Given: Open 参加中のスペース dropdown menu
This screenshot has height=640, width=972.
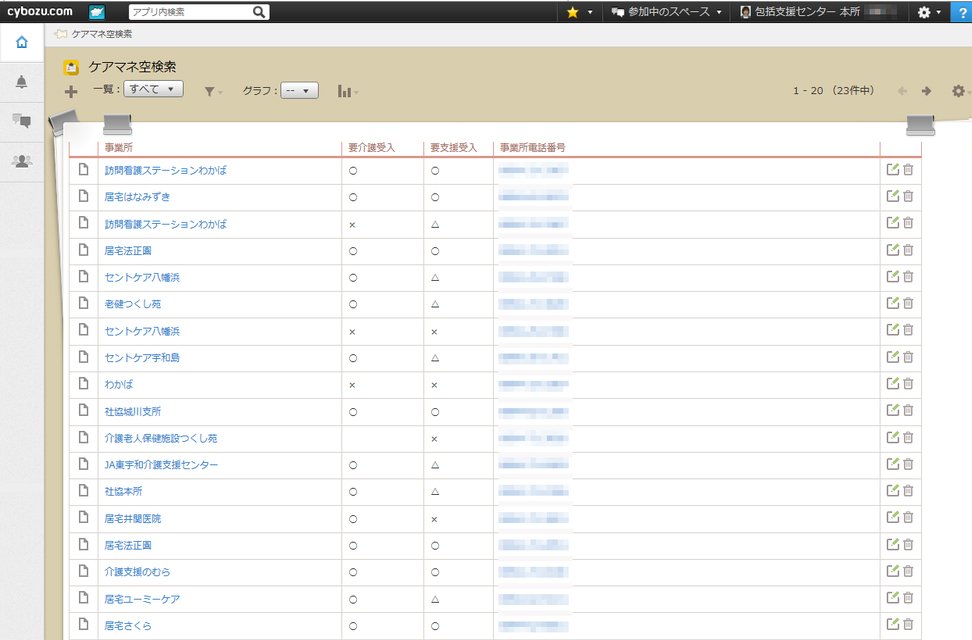Looking at the screenshot, I should pyautogui.click(x=667, y=12).
